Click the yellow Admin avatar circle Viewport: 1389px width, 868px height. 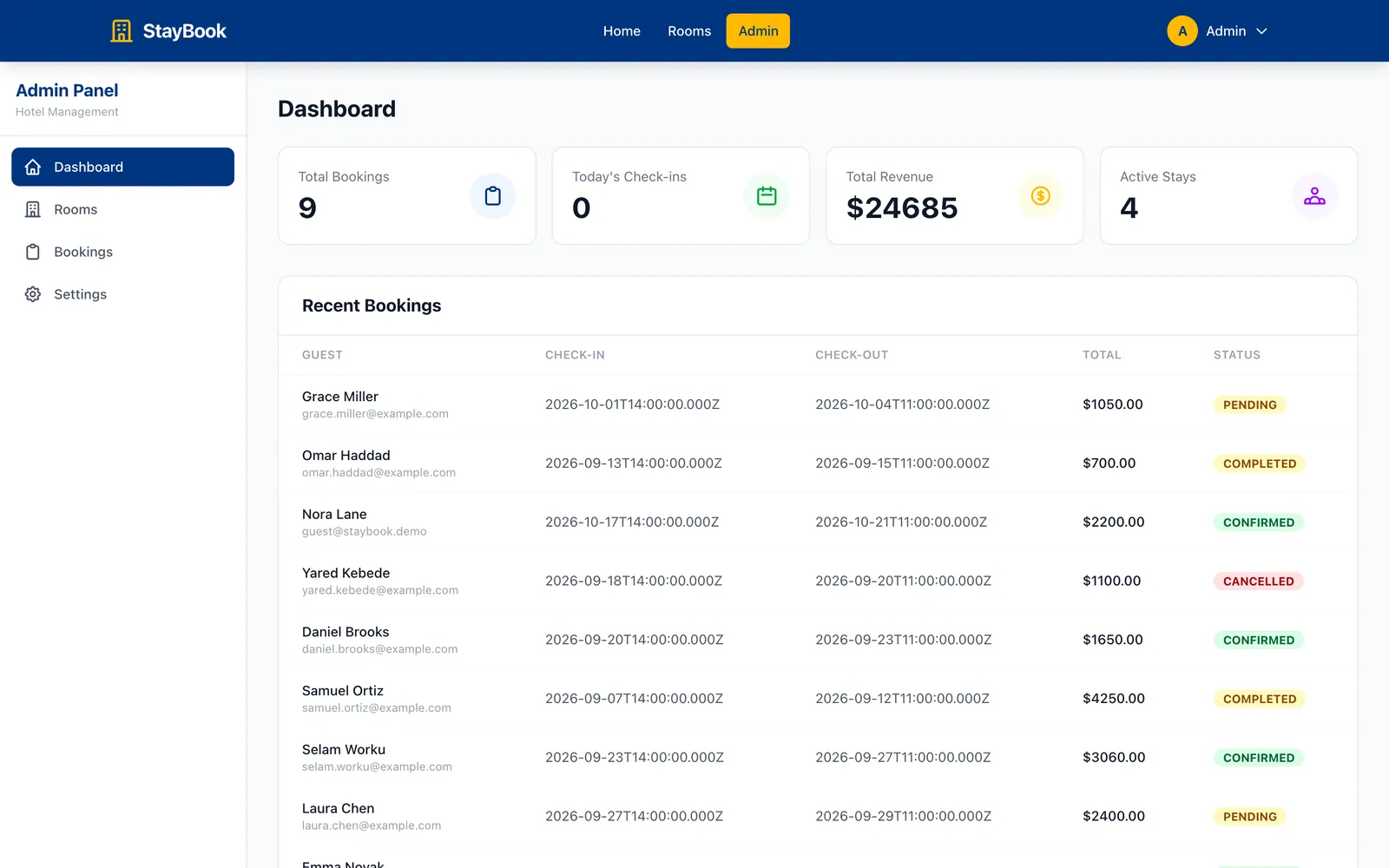tap(1182, 31)
